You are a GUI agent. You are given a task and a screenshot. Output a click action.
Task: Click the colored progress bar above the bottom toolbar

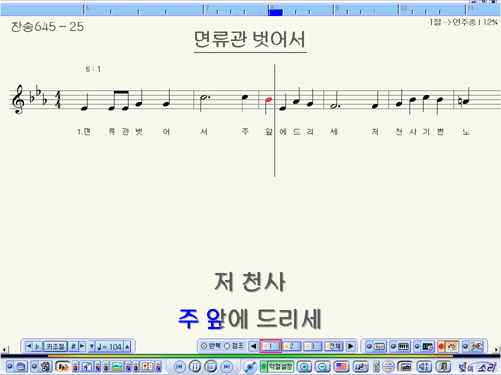click(x=250, y=356)
